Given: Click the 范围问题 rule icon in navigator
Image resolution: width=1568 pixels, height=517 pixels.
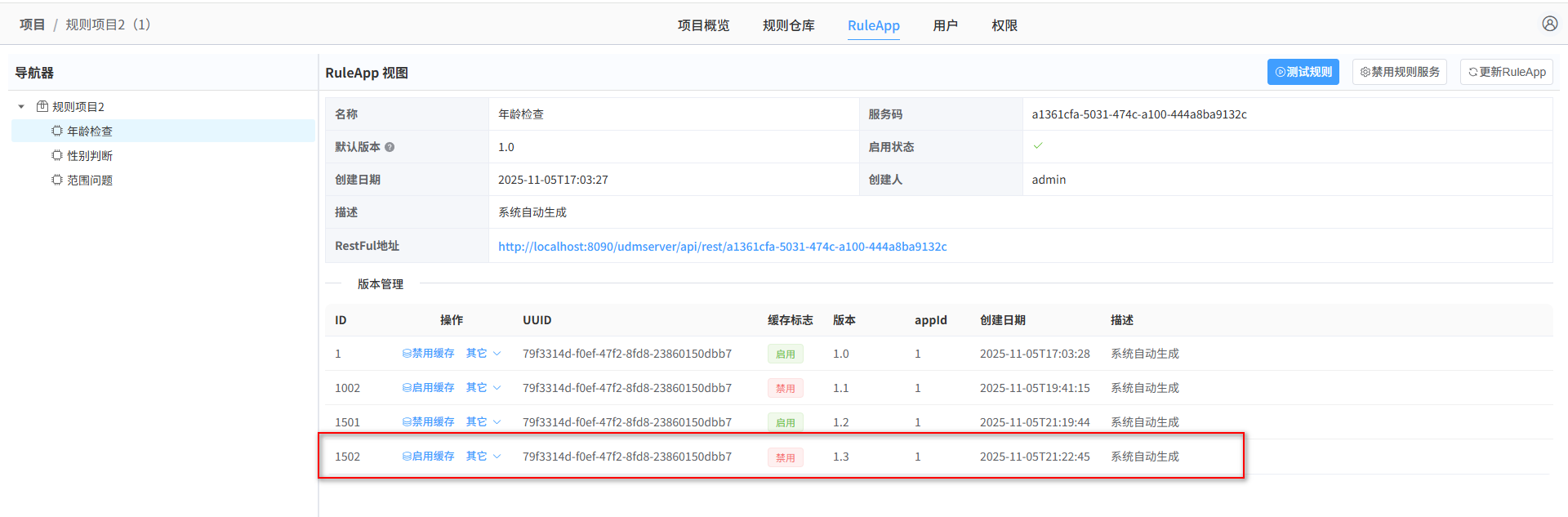Looking at the screenshot, I should point(57,180).
